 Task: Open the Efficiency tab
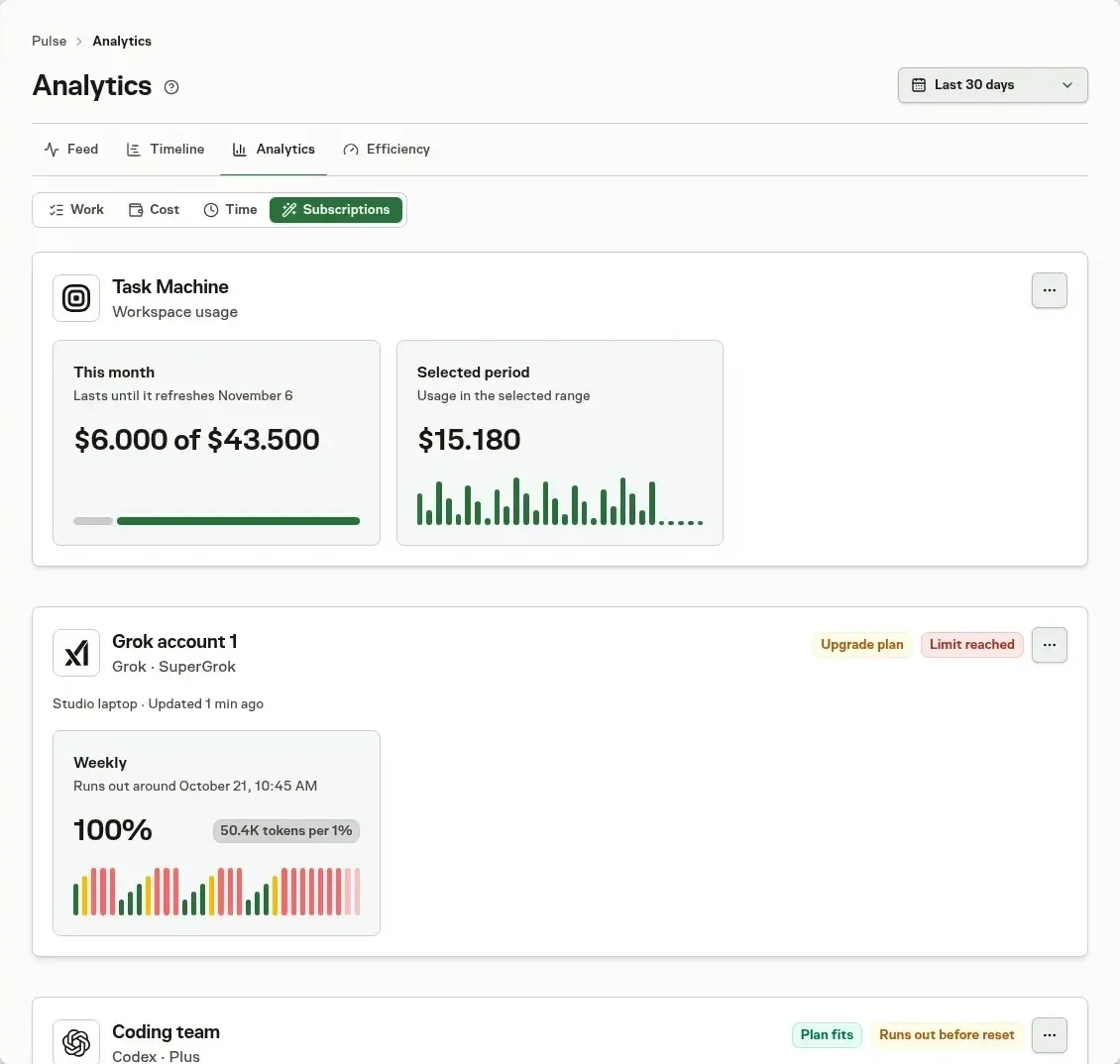[x=387, y=150]
